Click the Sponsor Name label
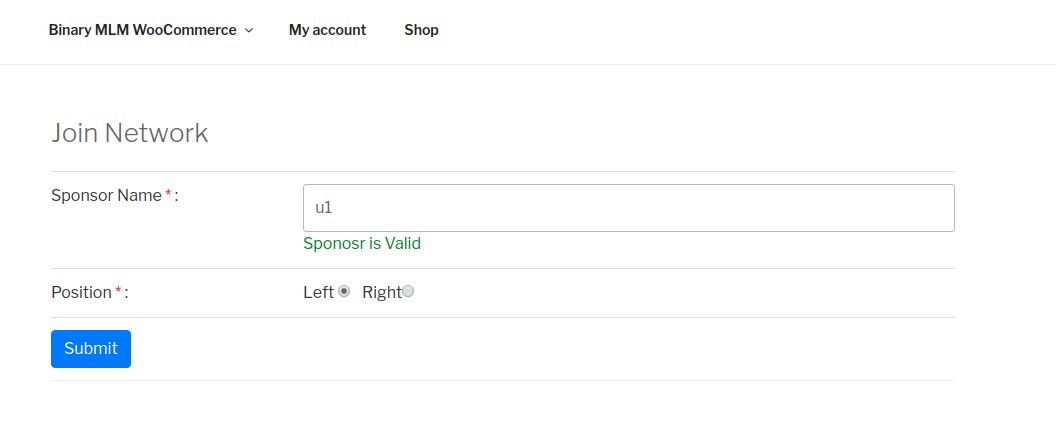The height and width of the screenshot is (431, 1056). point(106,196)
